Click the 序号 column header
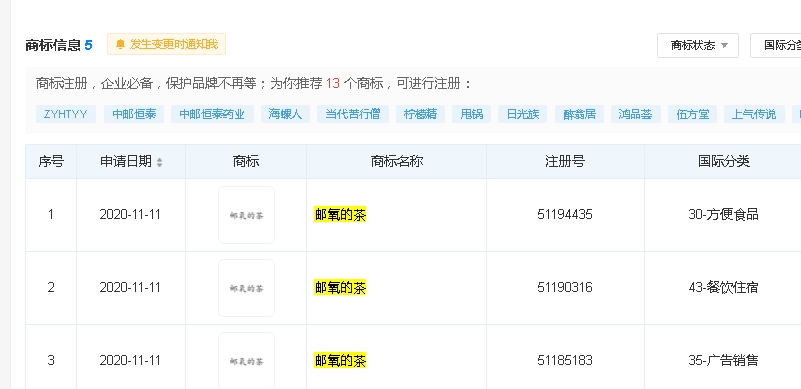 click(51, 162)
